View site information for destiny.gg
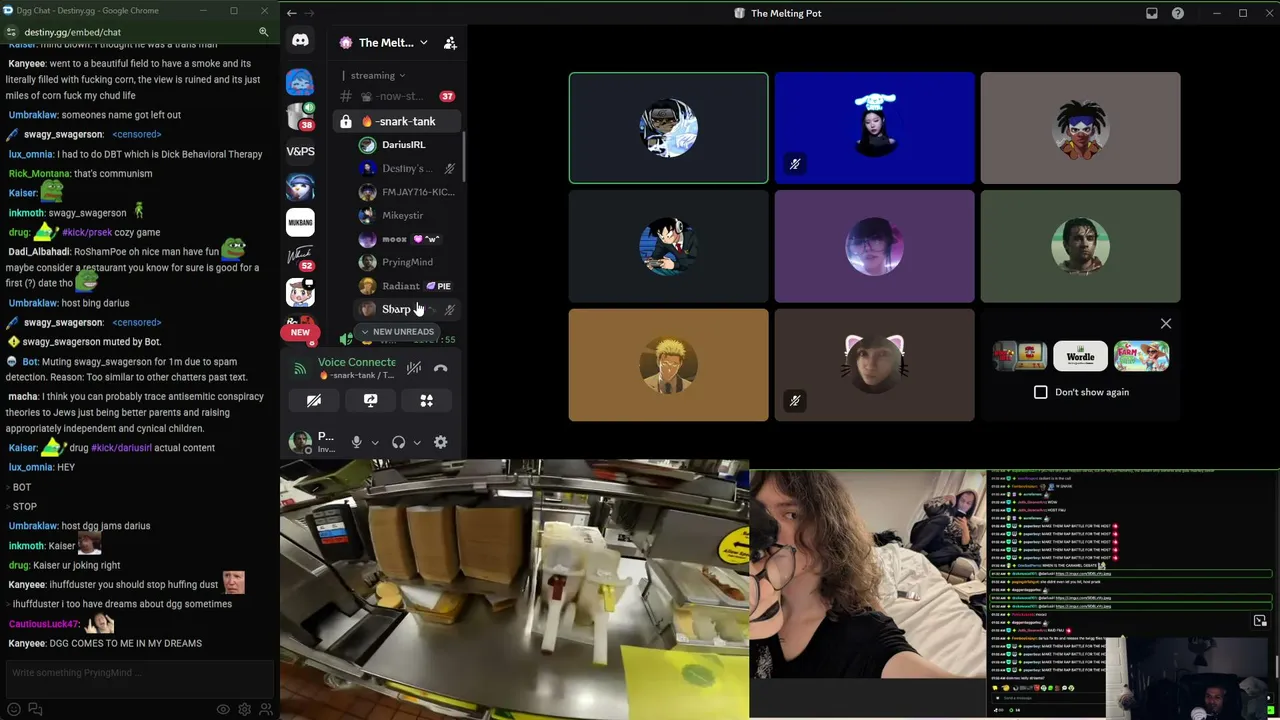 coord(11,32)
